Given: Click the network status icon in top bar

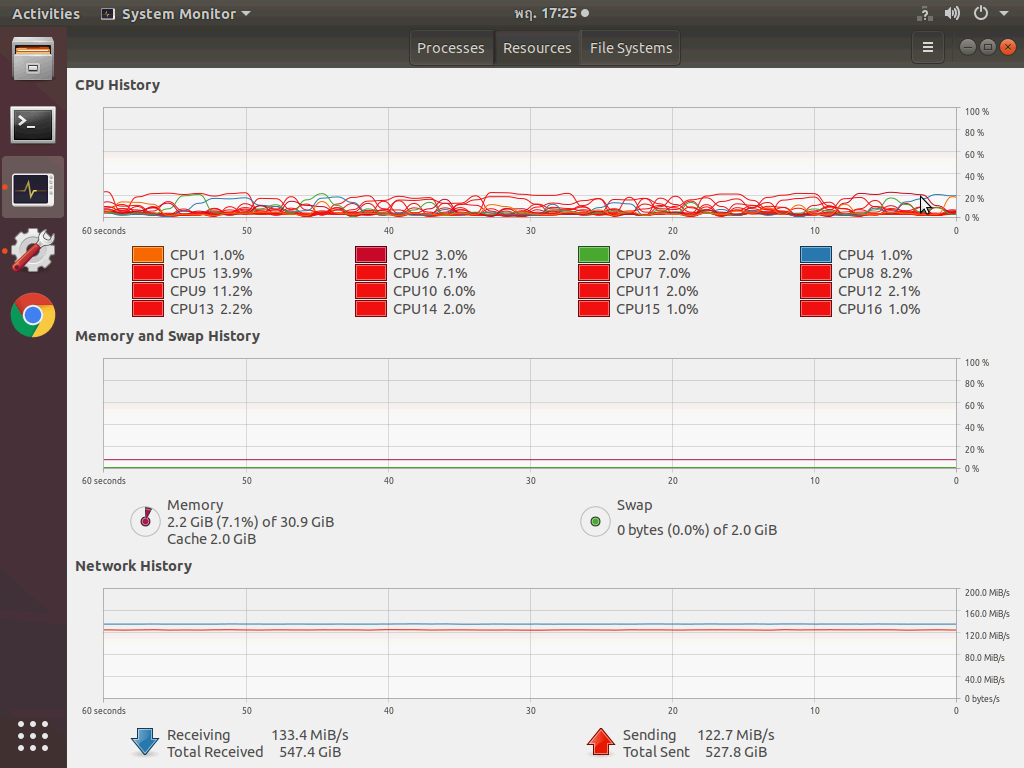Looking at the screenshot, I should click(924, 13).
